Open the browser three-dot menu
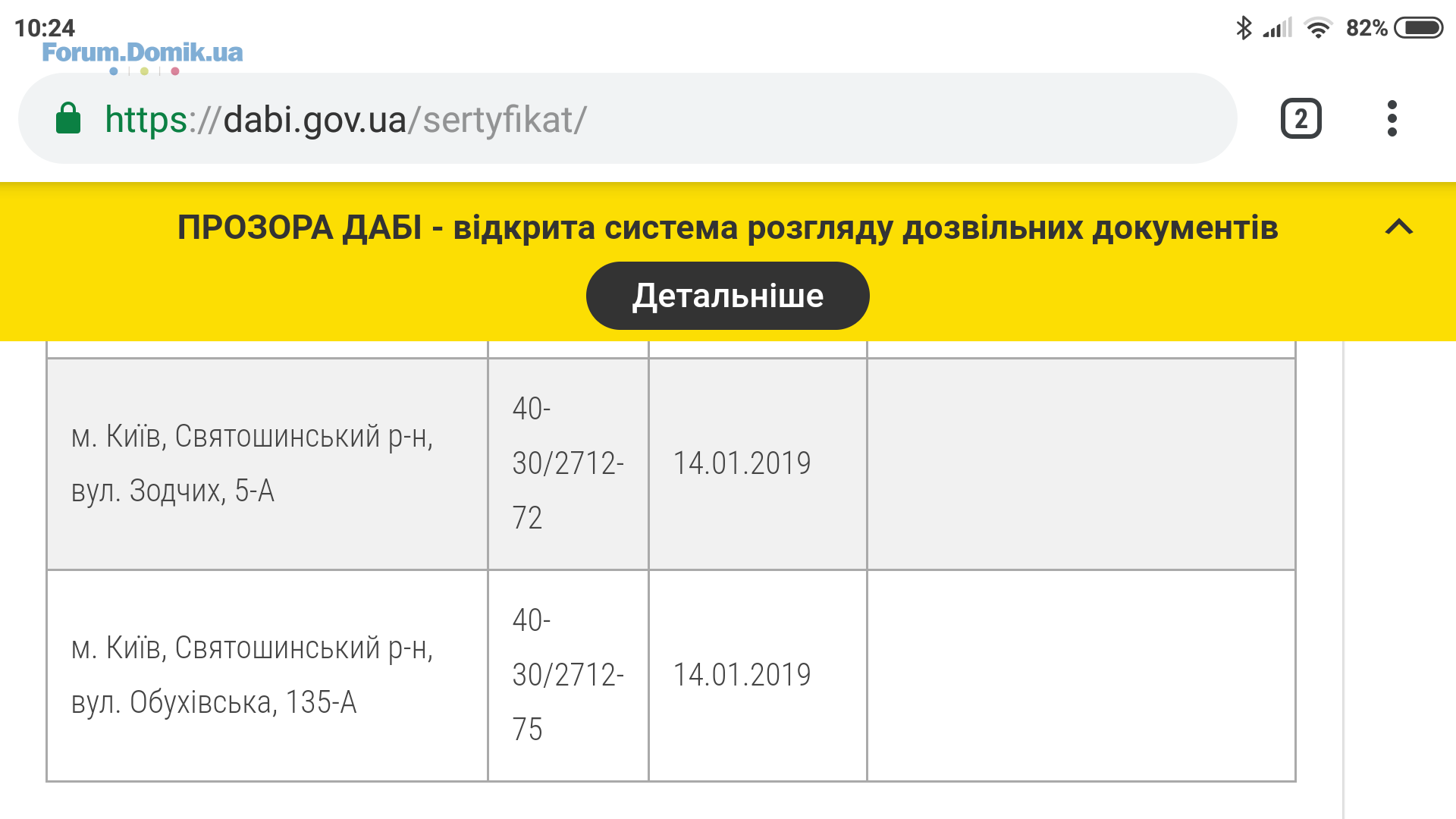 pos(1392,118)
